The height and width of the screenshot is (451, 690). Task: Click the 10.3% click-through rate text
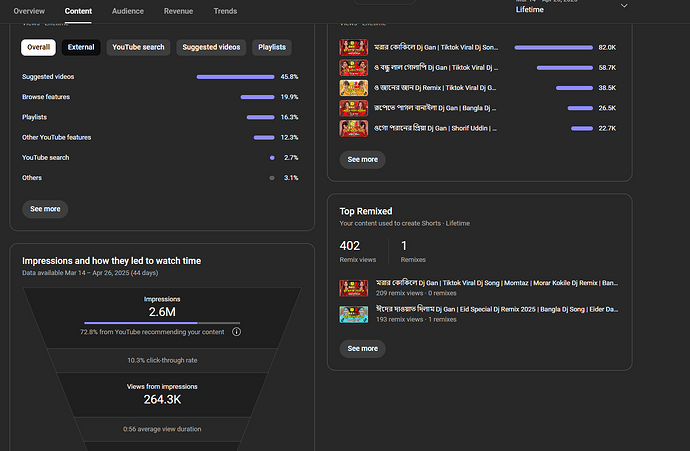162,360
